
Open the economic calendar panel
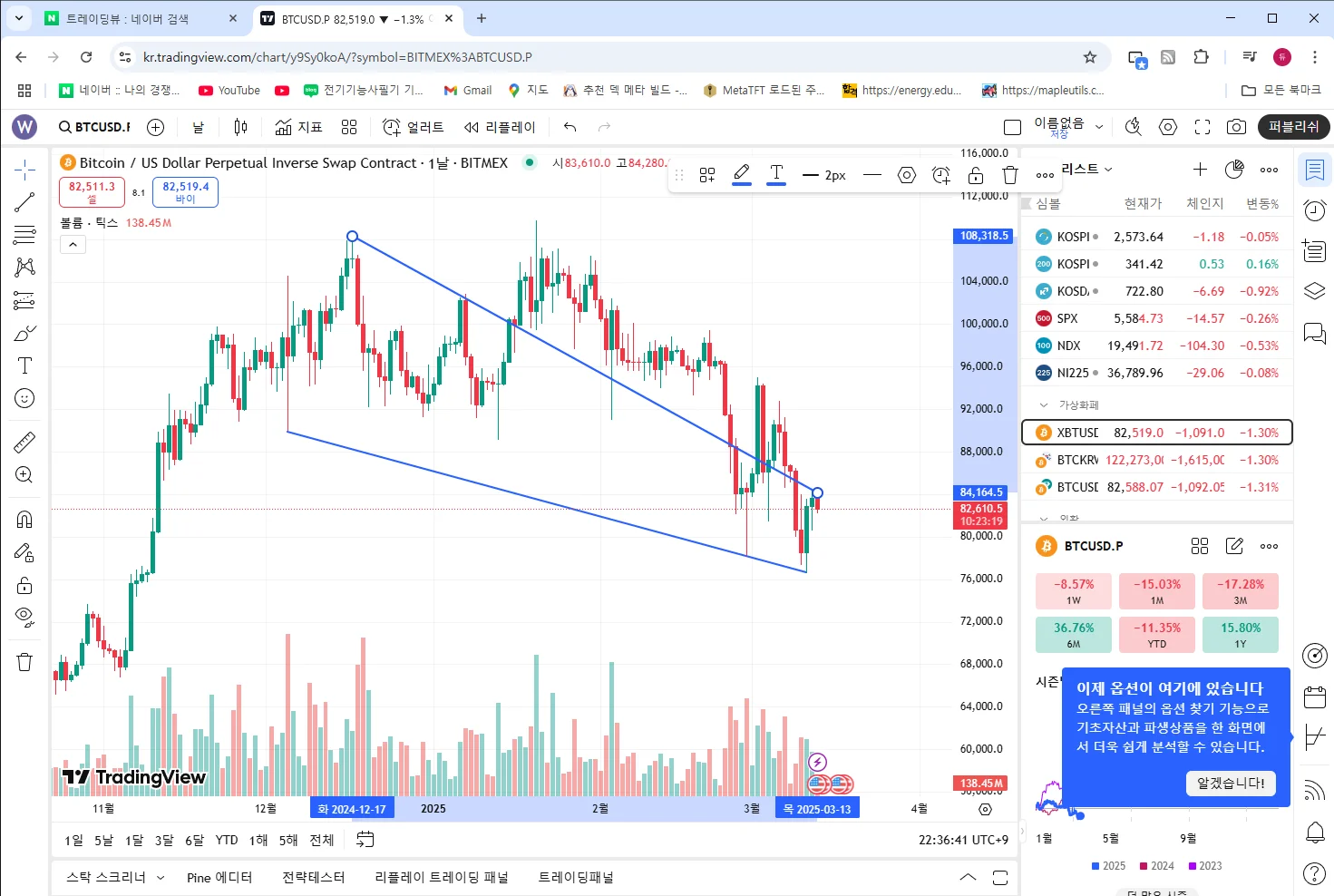tap(1314, 697)
